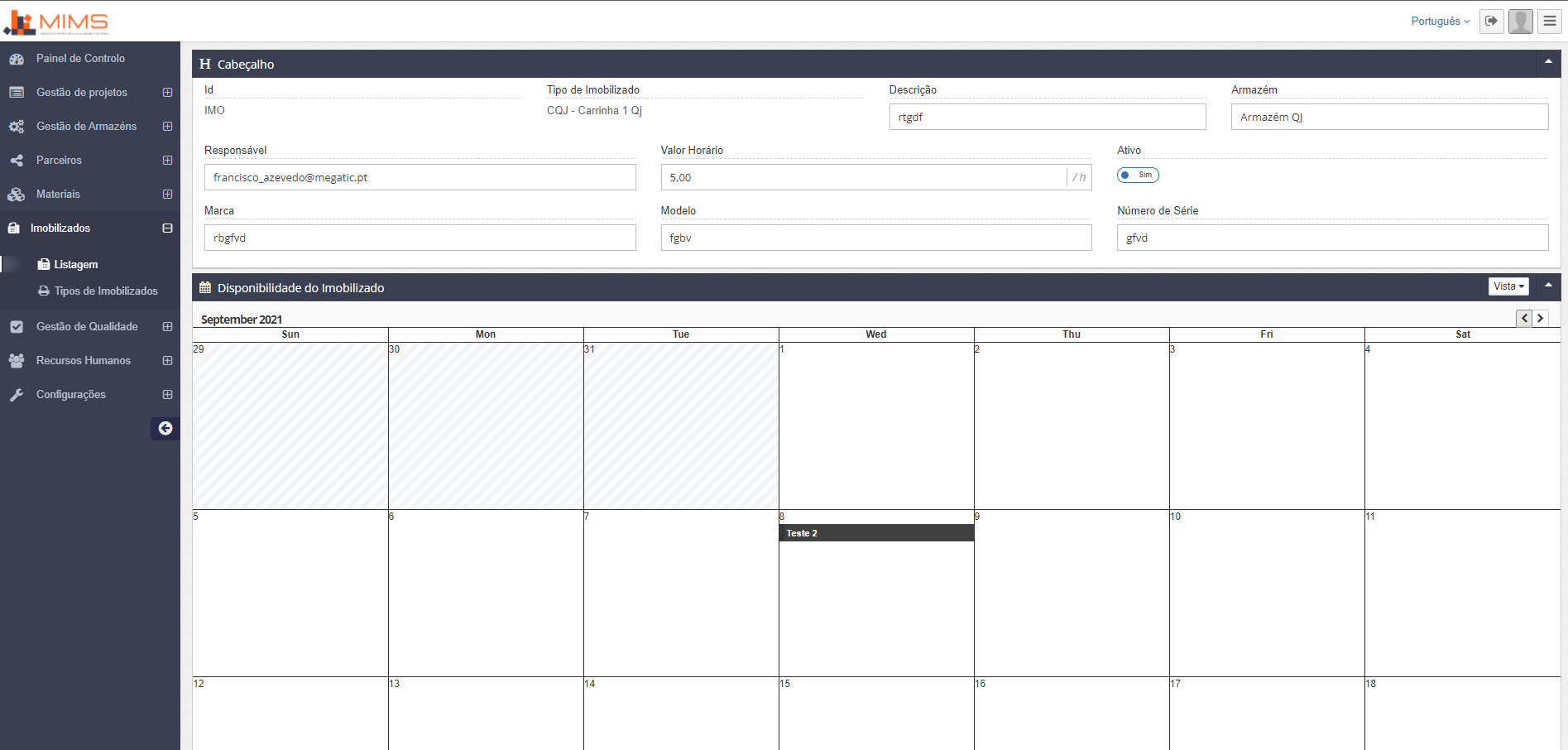Go to previous month in calendar

(x=1524, y=318)
